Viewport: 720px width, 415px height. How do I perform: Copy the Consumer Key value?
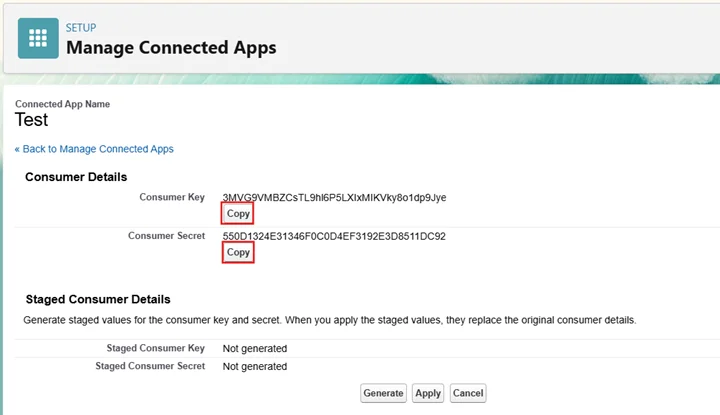[x=238, y=214]
